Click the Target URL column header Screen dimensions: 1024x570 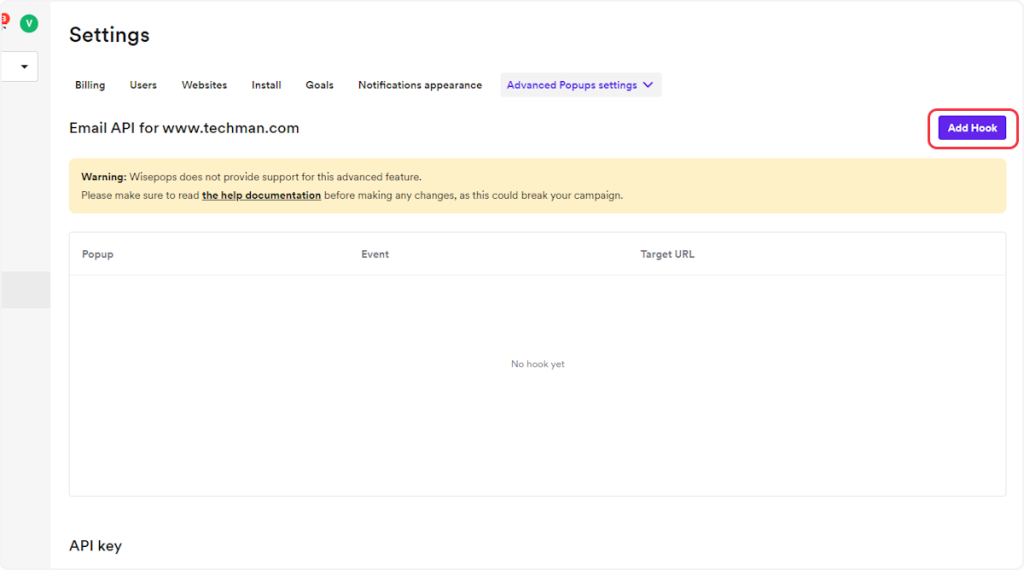pos(667,254)
